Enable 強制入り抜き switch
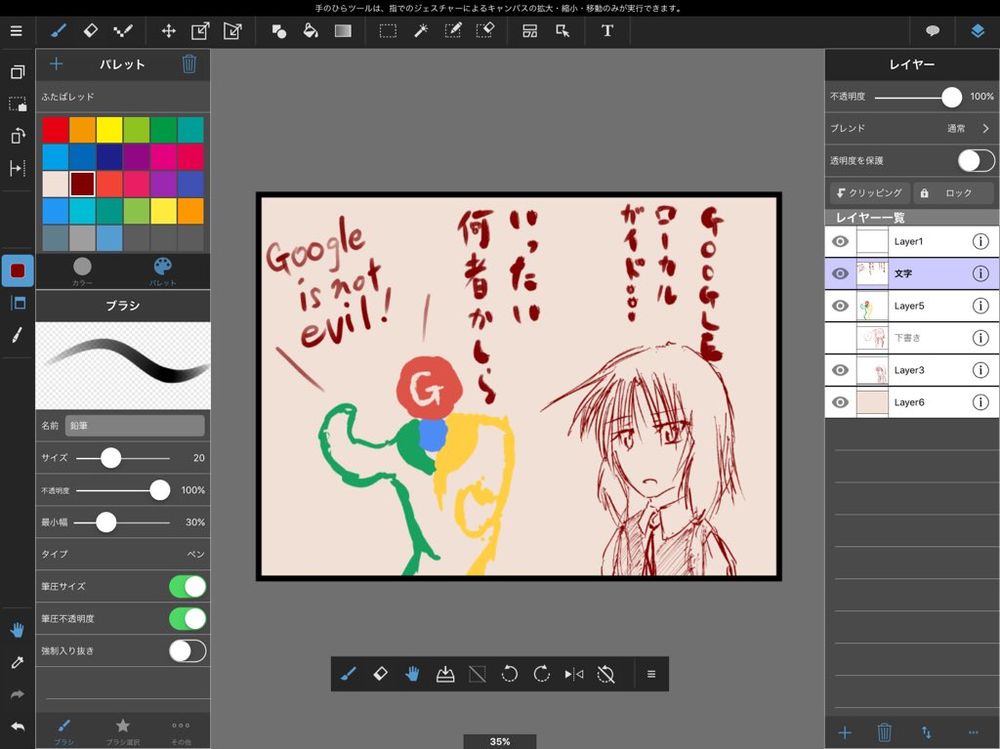 [x=187, y=651]
